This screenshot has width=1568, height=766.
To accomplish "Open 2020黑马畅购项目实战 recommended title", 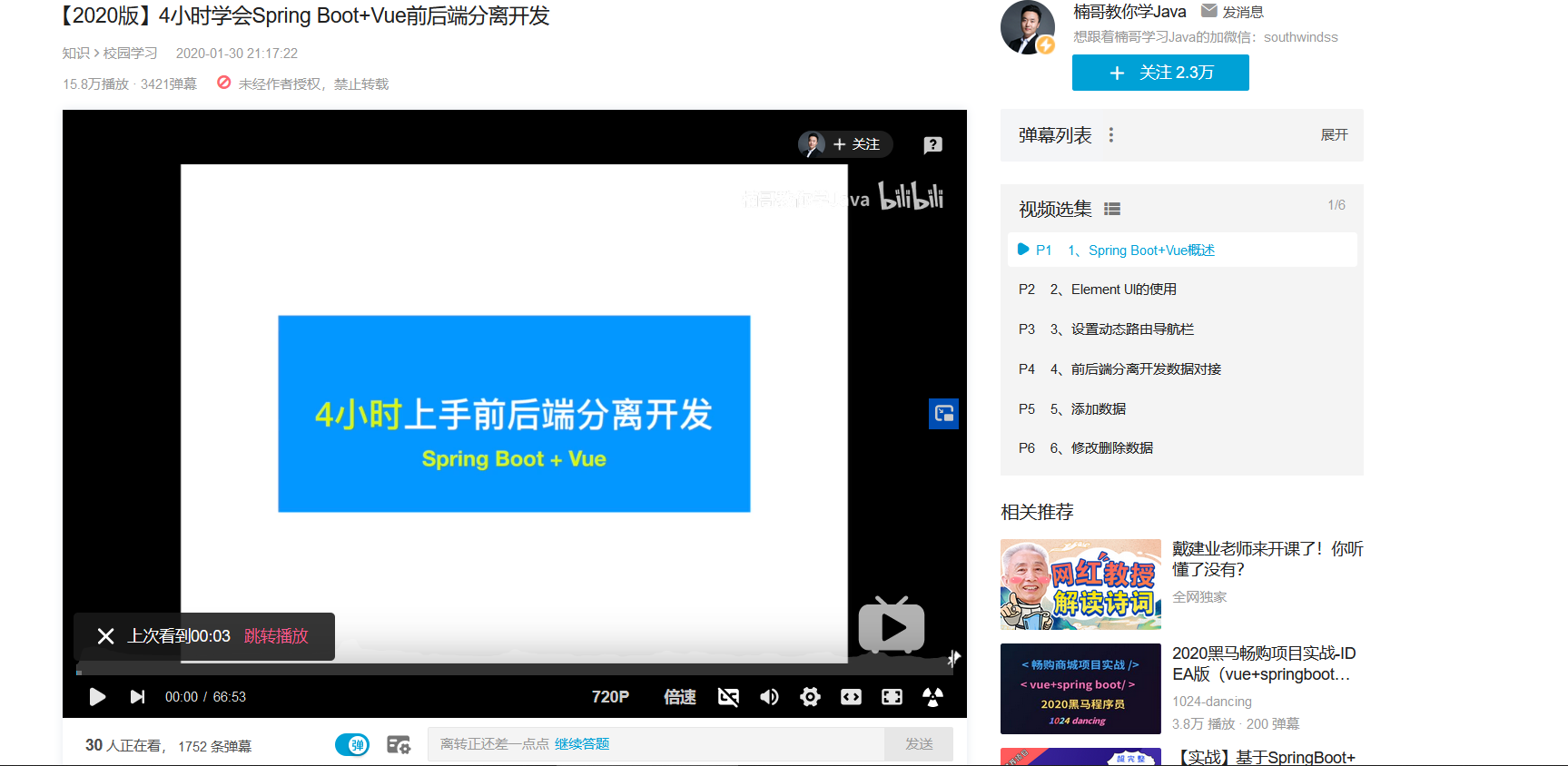I will (x=1264, y=663).
